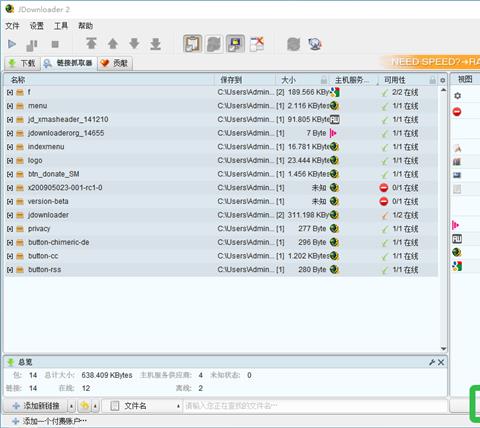Viewport: 480px width, 428px height.
Task: Click the reconnect now toolbar icon
Action: (x=294, y=44)
